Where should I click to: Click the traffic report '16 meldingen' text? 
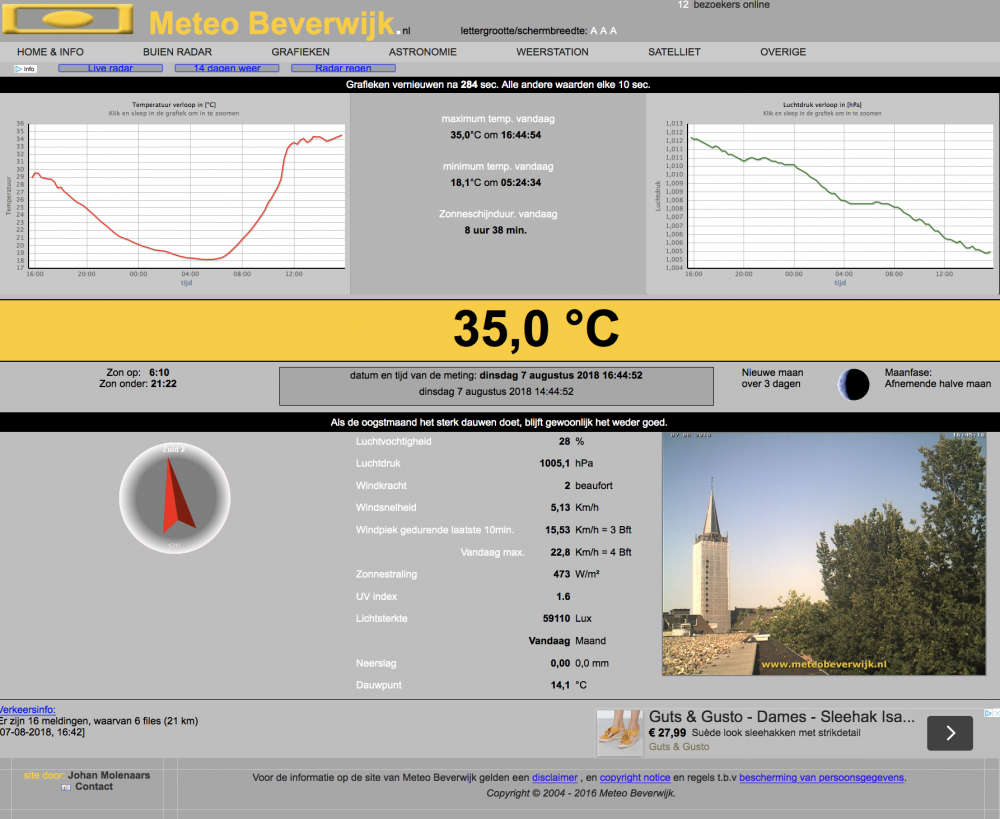coord(99,721)
